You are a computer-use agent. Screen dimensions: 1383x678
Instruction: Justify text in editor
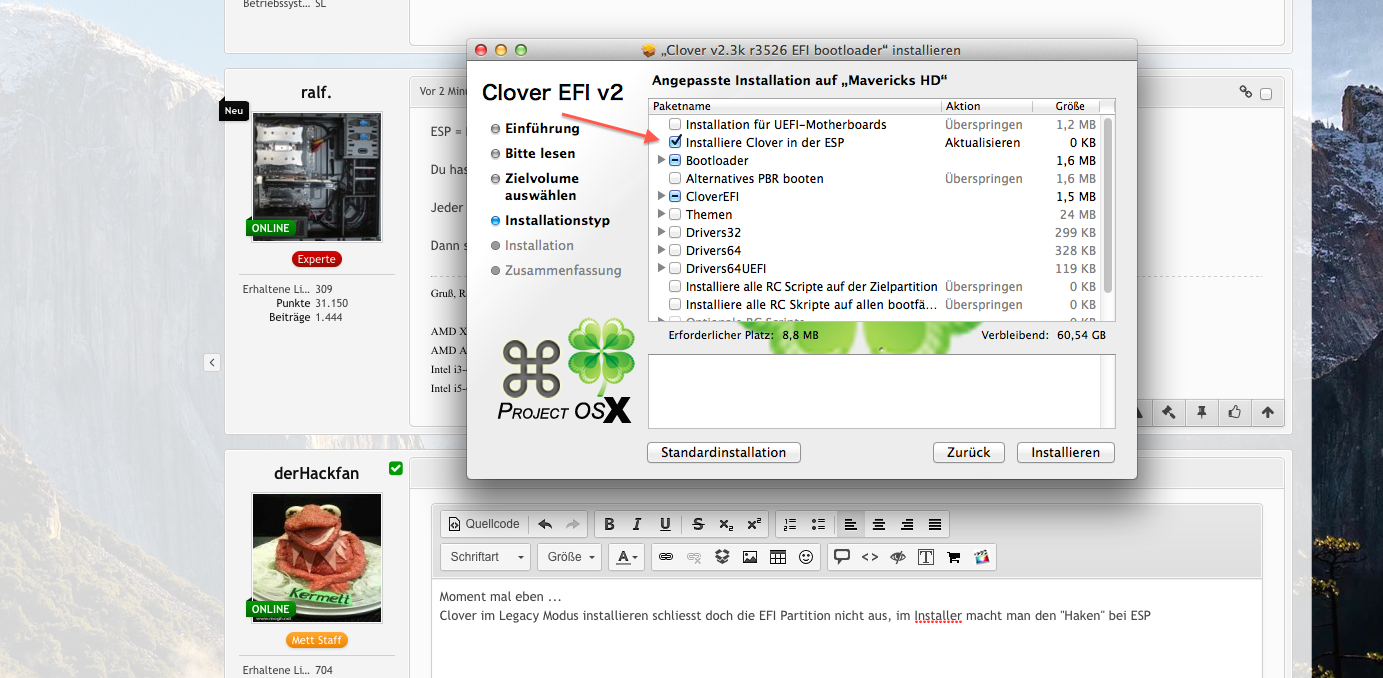tap(935, 524)
